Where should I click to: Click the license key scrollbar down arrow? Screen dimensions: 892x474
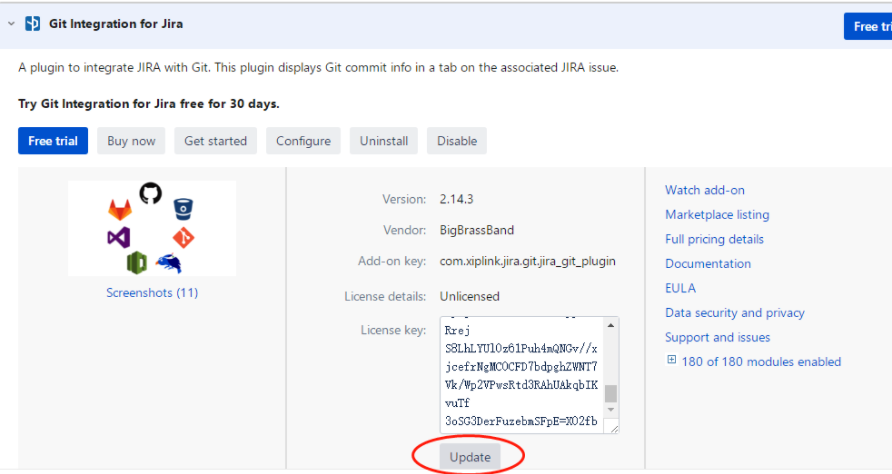(x=610, y=410)
